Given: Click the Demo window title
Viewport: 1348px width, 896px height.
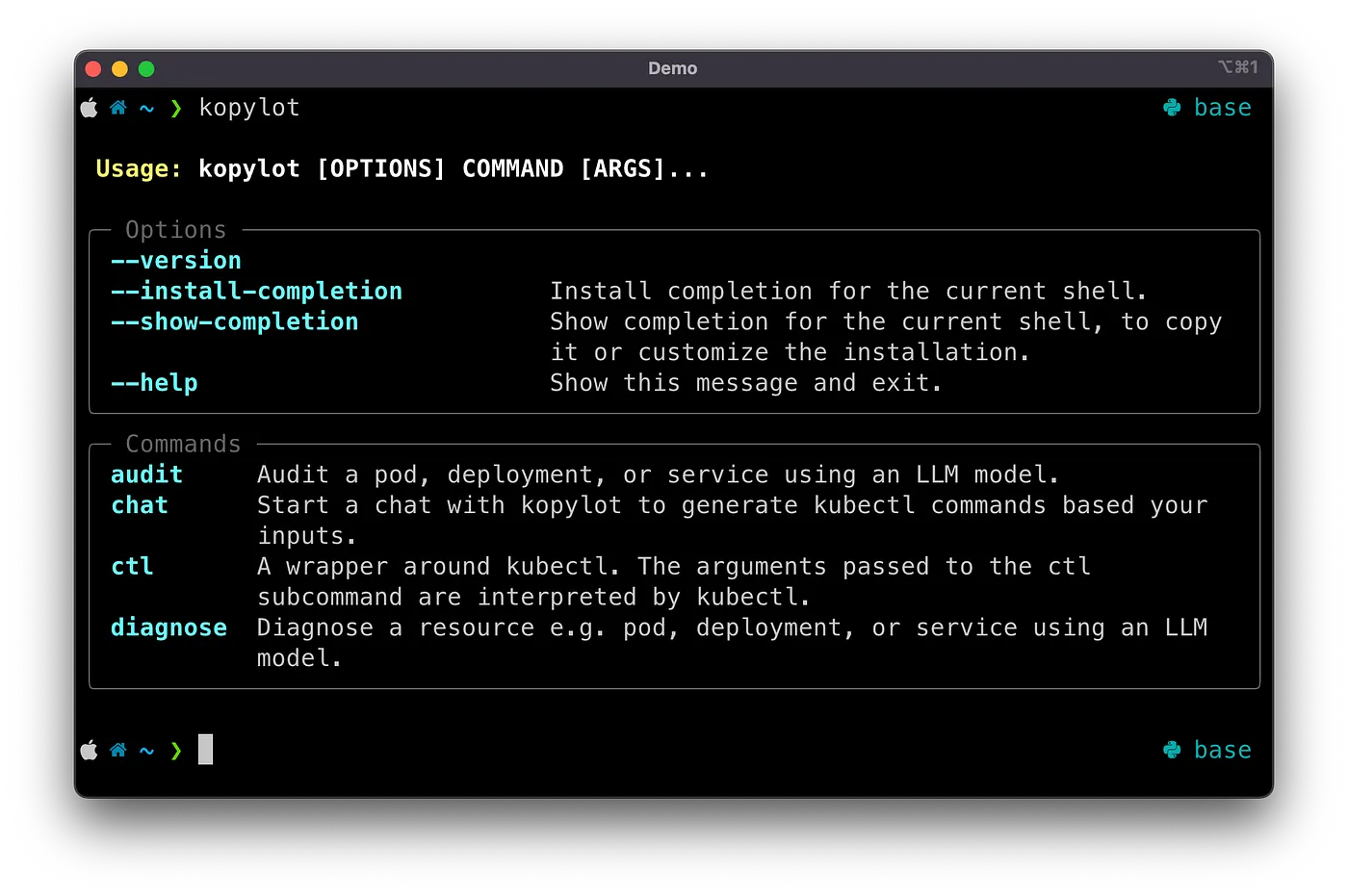Looking at the screenshot, I should pyautogui.click(x=672, y=68).
